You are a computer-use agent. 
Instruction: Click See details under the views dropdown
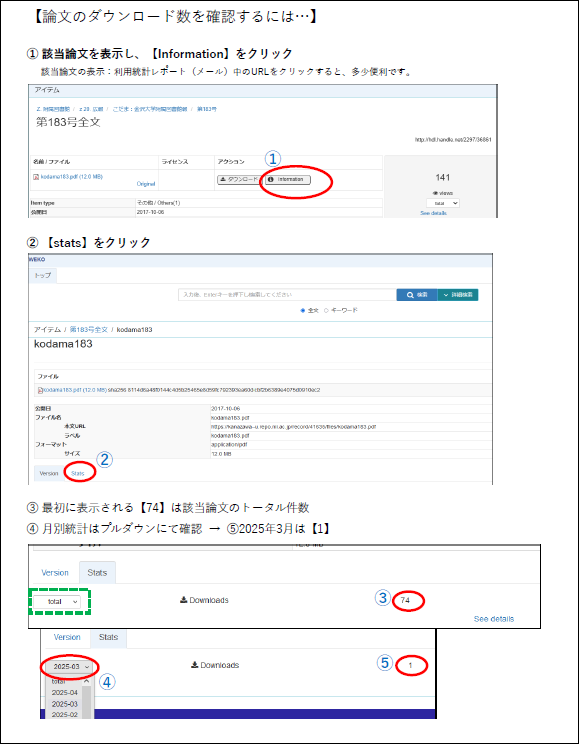[433, 213]
